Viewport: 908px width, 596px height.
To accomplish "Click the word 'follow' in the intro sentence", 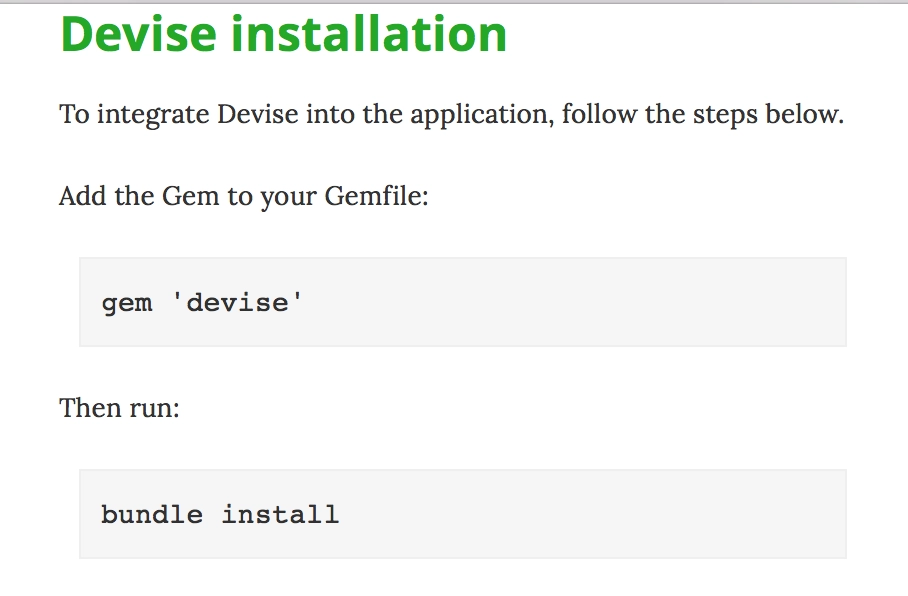I will point(599,114).
